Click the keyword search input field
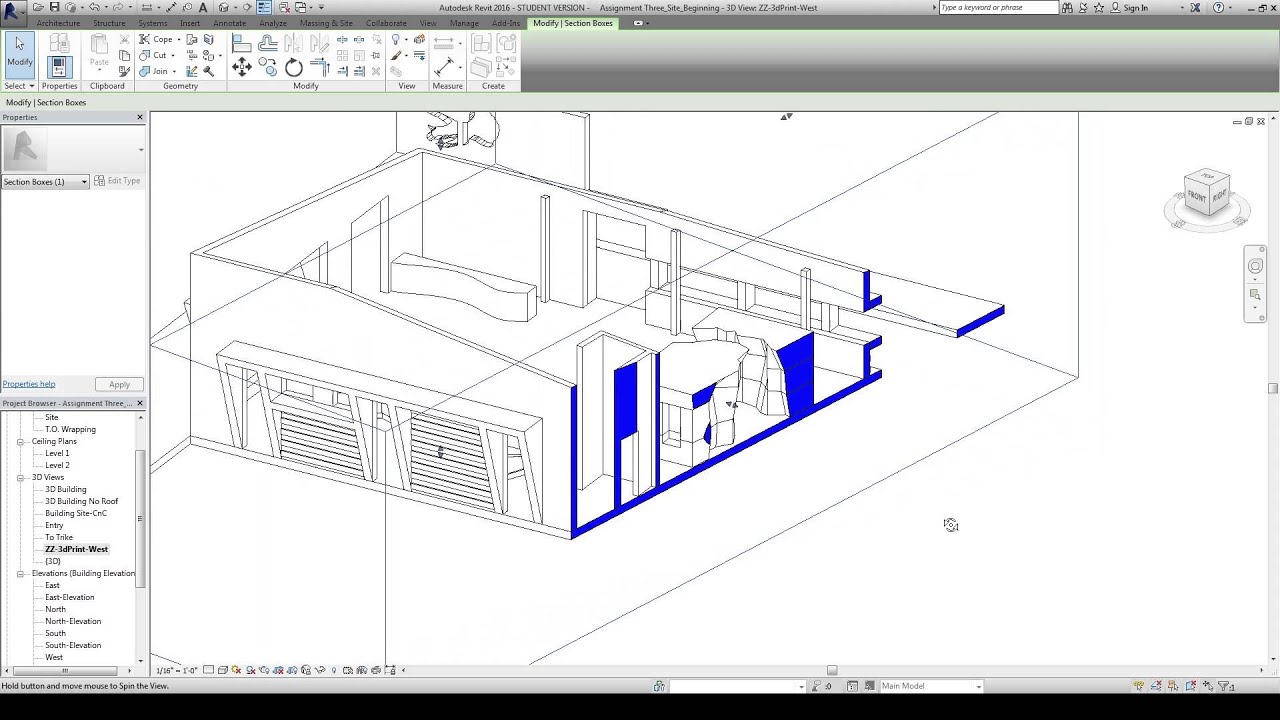This screenshot has width=1280, height=720. (x=998, y=8)
